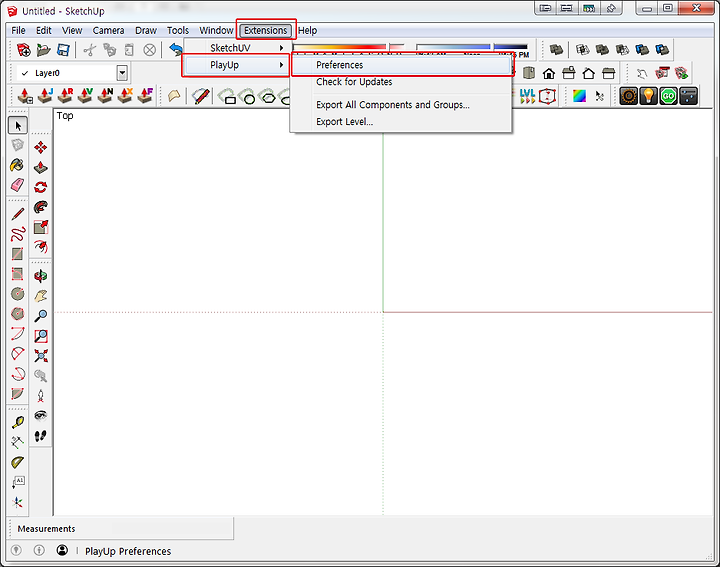Viewport: 720px width, 567px height.
Task: Select the Look Around eye tool
Action: click(40, 415)
